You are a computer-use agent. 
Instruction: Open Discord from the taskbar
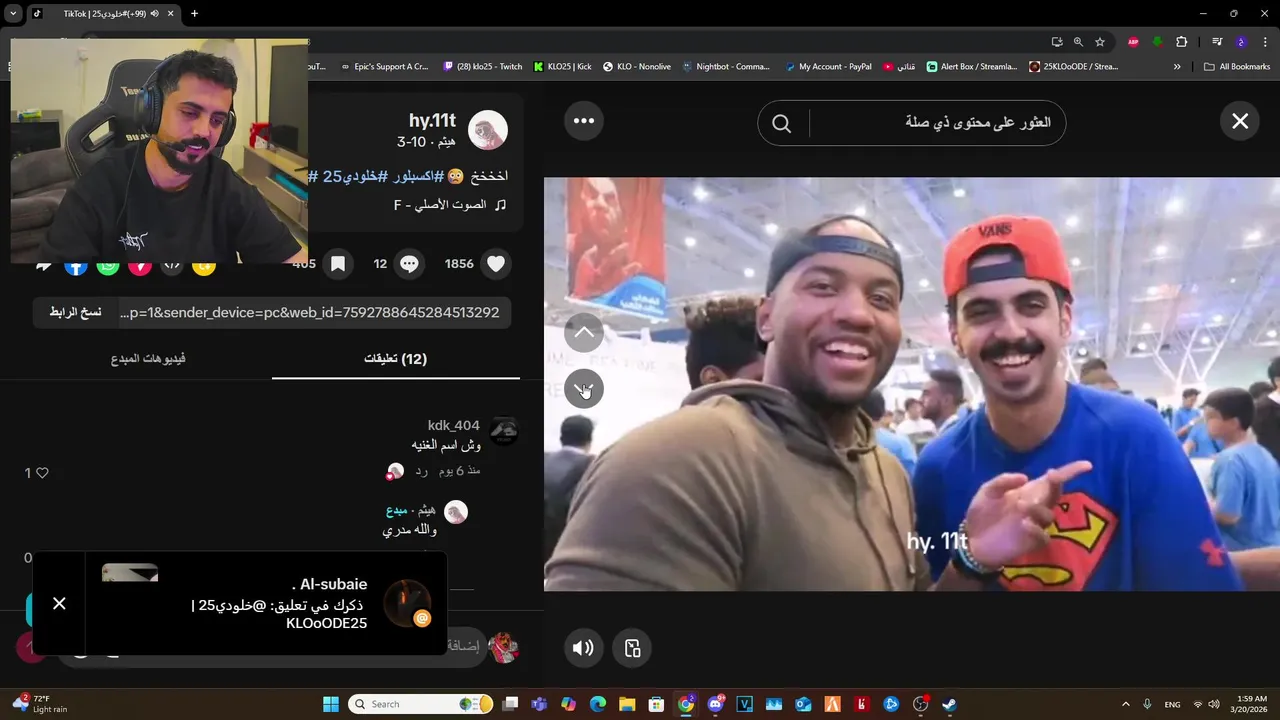(x=715, y=704)
